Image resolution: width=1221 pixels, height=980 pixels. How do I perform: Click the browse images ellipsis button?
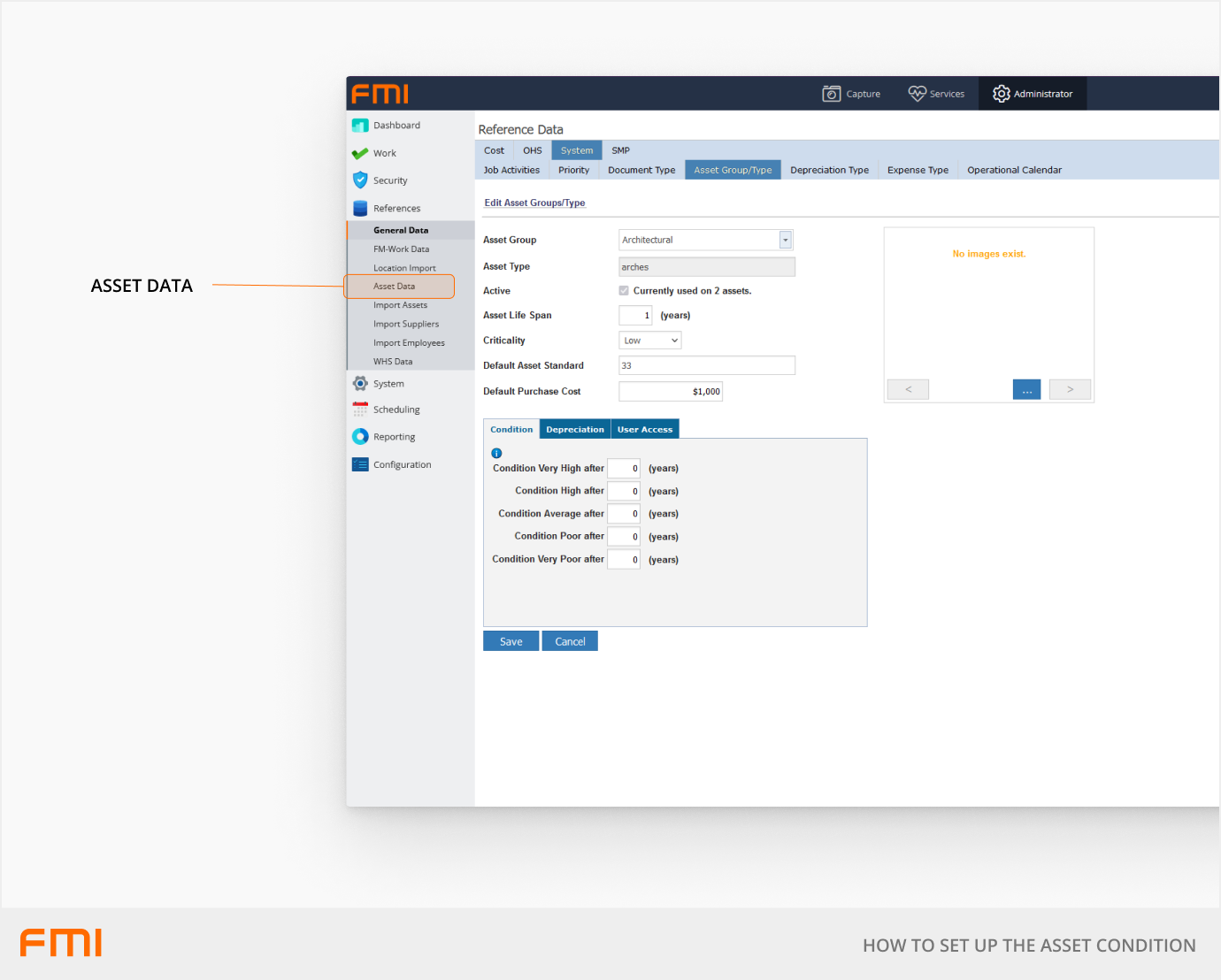click(x=1026, y=390)
